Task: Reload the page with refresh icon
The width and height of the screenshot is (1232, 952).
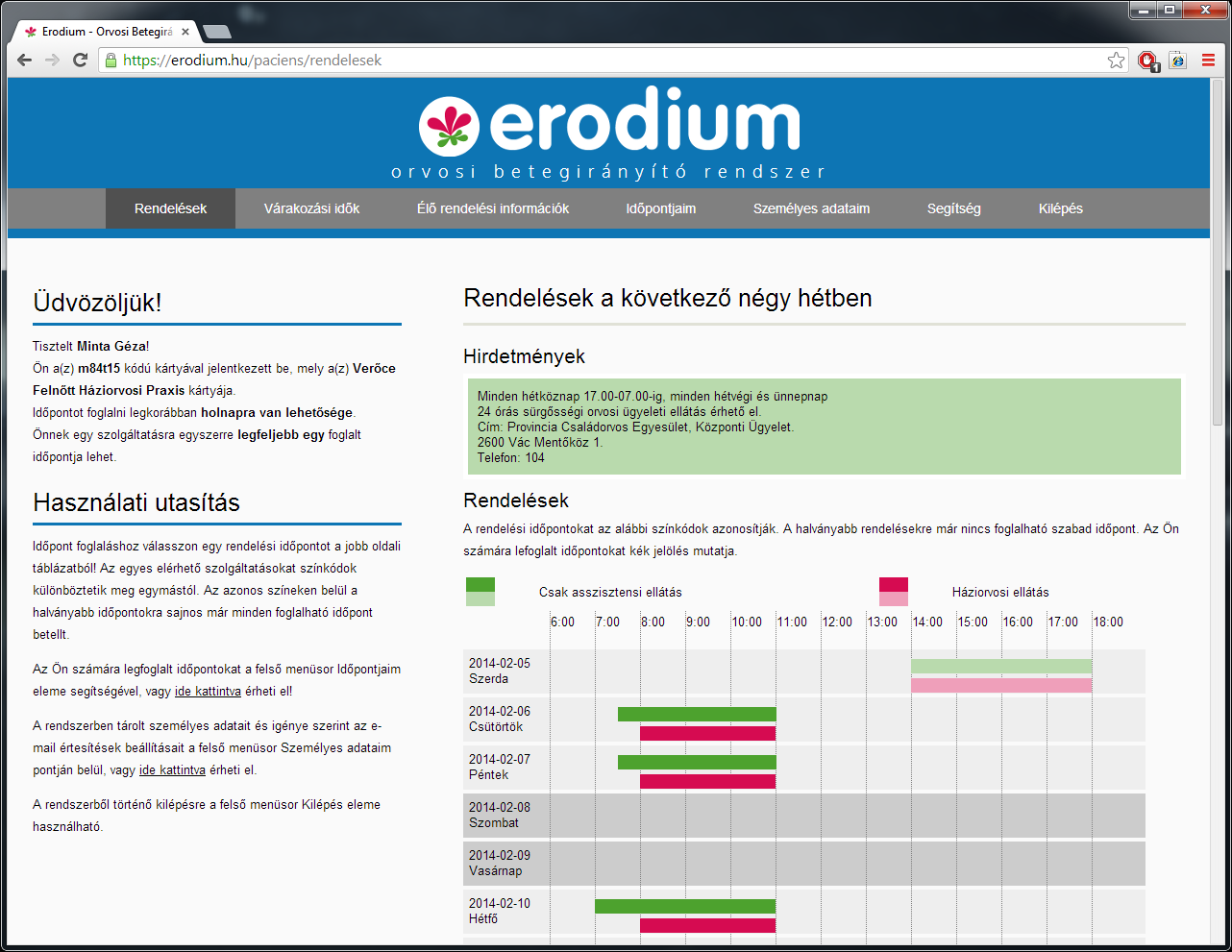Action: pyautogui.click(x=81, y=61)
